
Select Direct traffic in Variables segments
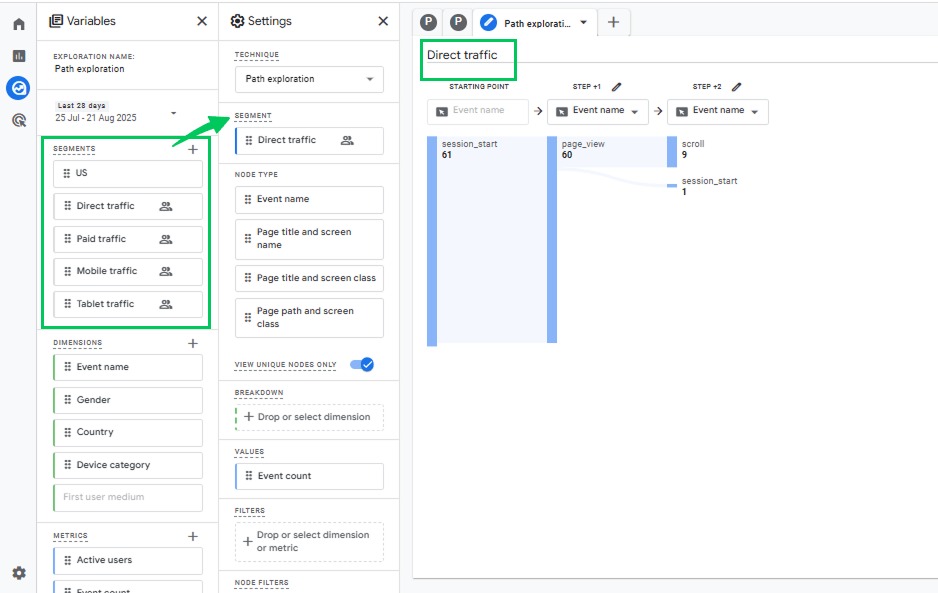(x=128, y=206)
